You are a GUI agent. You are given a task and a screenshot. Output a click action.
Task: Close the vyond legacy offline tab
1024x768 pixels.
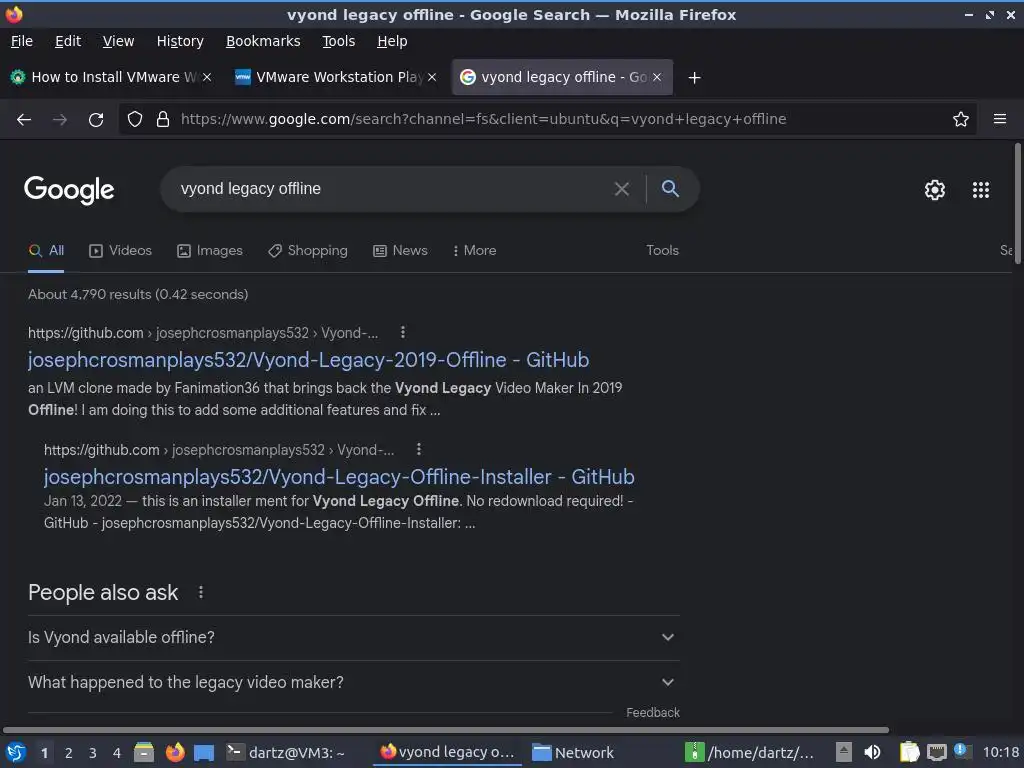coord(657,77)
